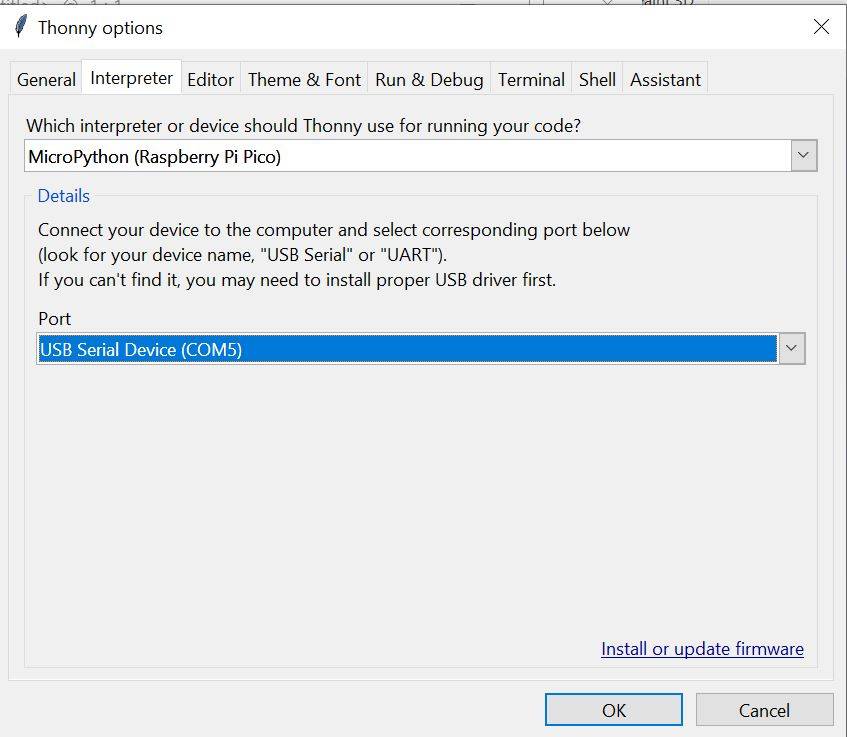Select the USB Serial Device (COM5) port field
The image size is (847, 737).
[x=406, y=348]
